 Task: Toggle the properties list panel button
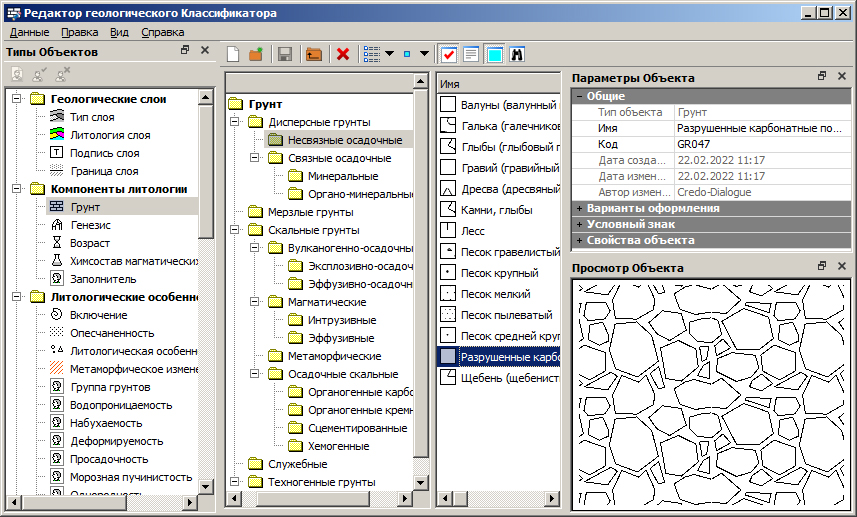471,54
